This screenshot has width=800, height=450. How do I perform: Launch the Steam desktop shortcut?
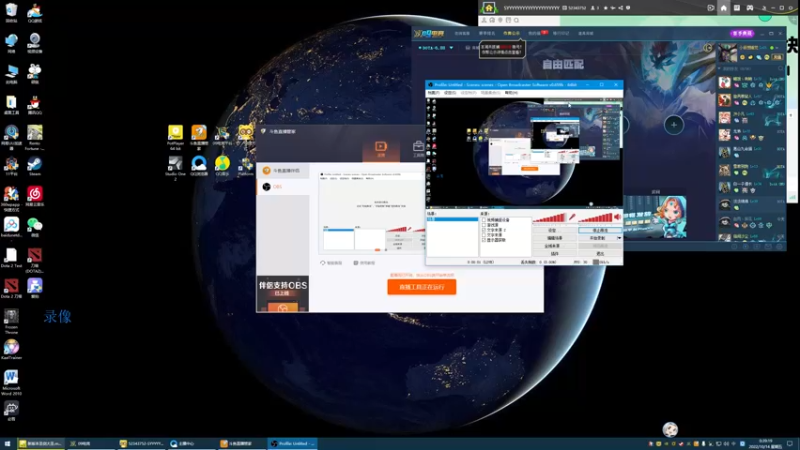pyautogui.click(x=35, y=166)
